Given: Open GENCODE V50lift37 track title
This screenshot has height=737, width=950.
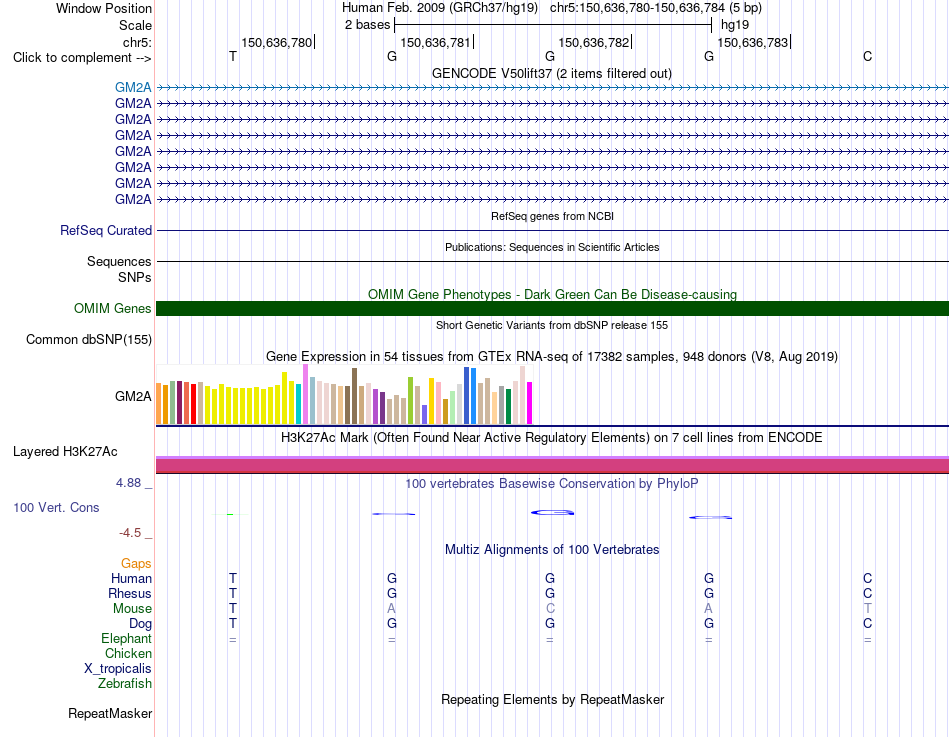Looking at the screenshot, I should pos(551,73).
